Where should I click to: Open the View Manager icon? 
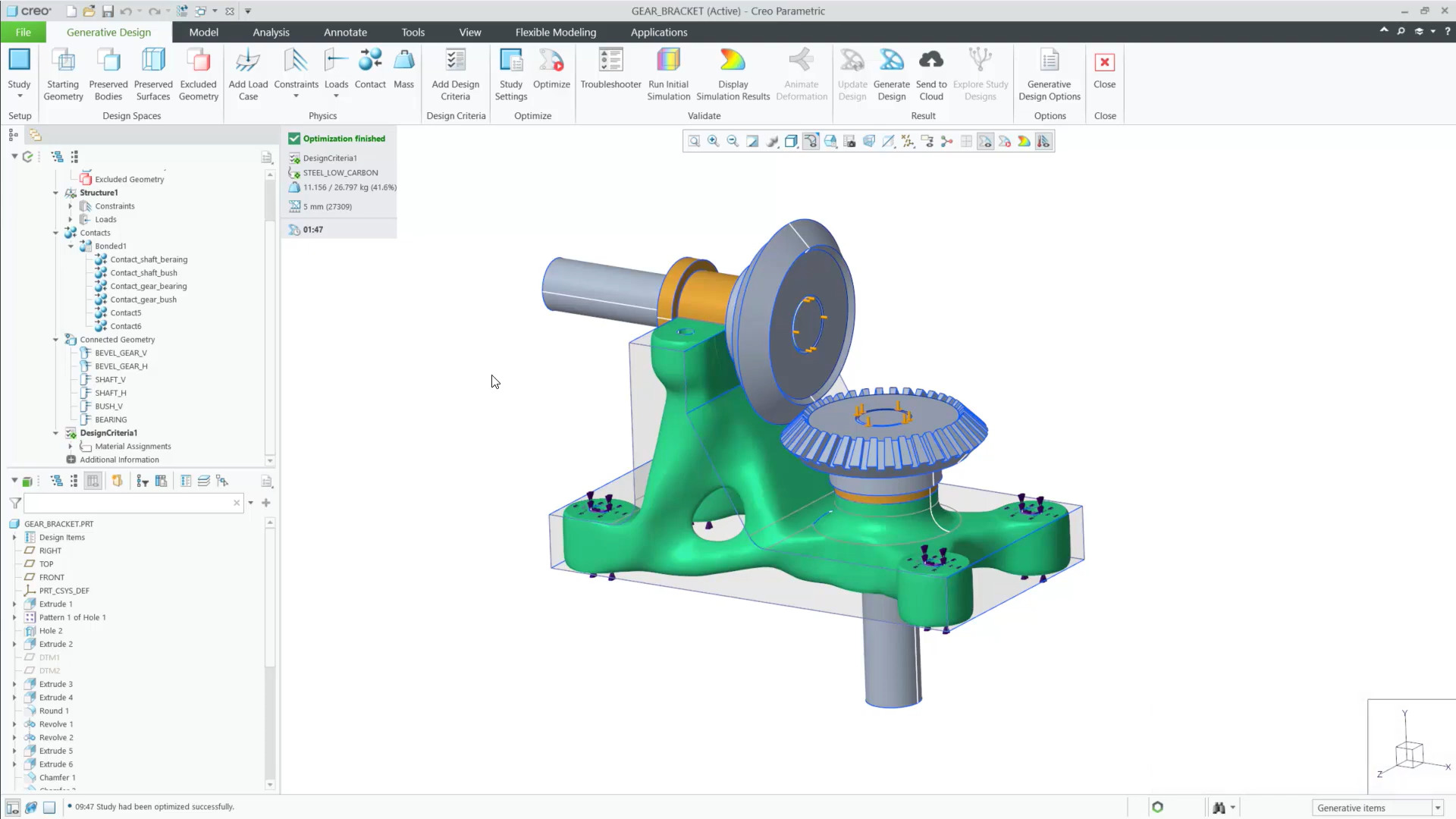850,141
